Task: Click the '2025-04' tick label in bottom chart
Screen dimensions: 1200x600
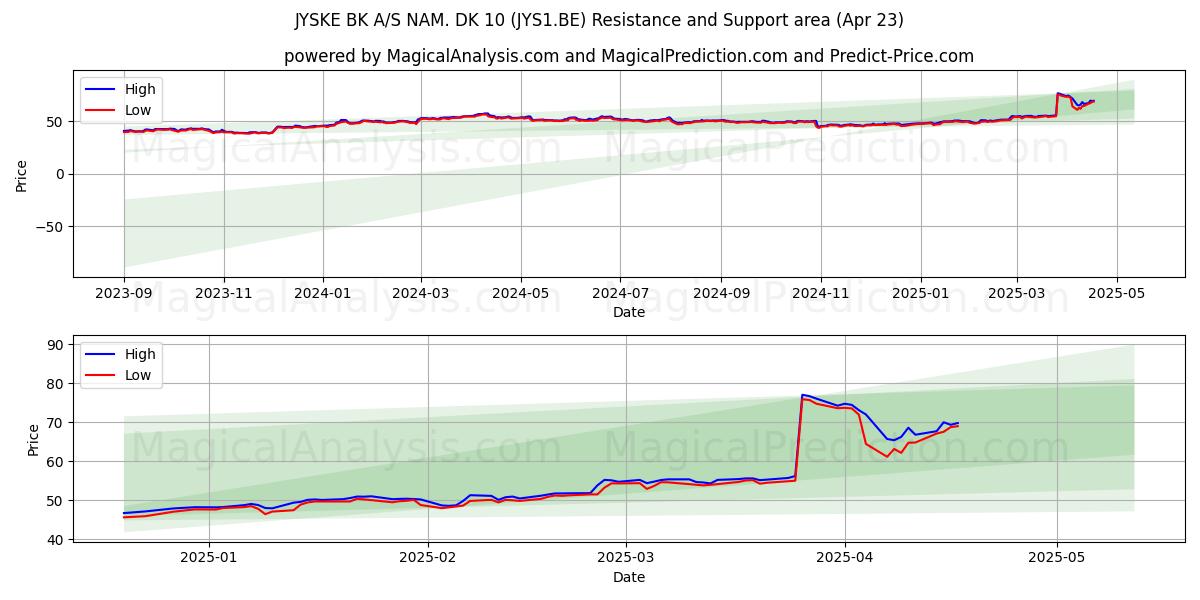Action: [845, 559]
